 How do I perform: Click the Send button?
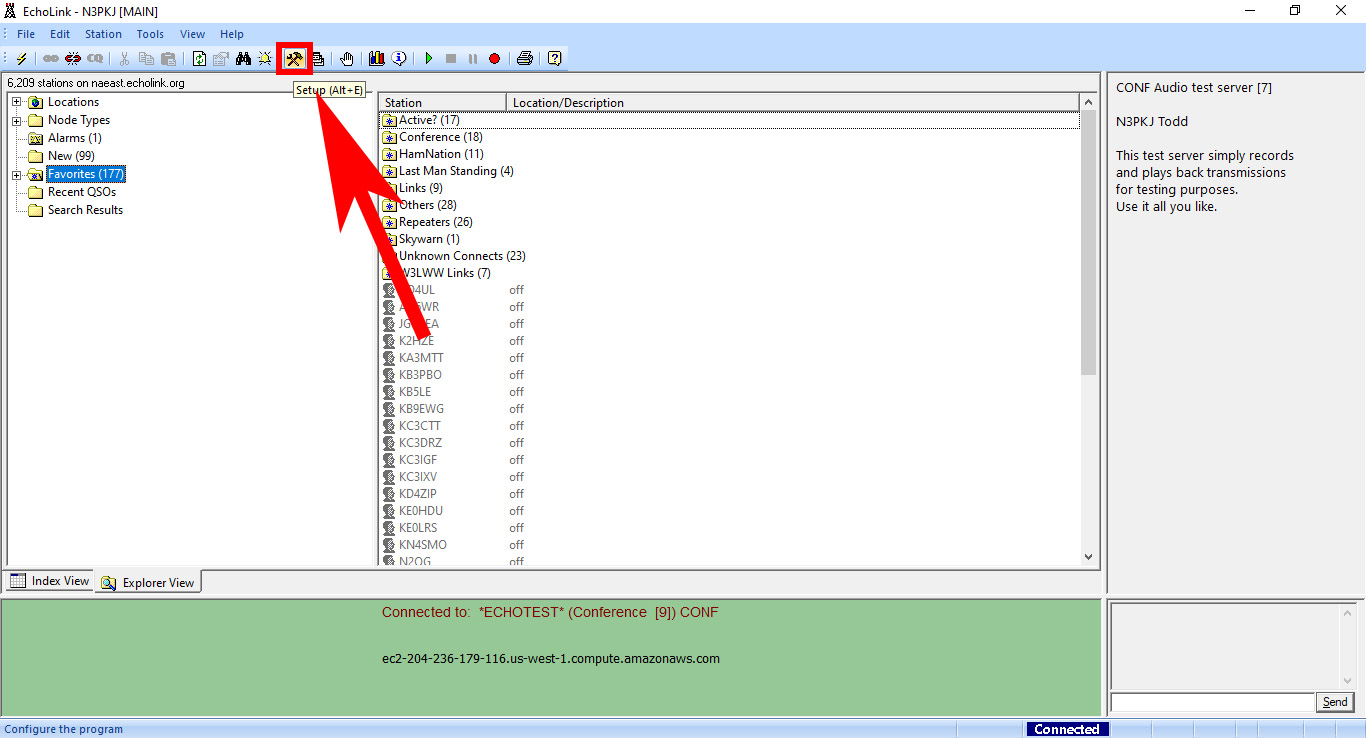[x=1335, y=702]
